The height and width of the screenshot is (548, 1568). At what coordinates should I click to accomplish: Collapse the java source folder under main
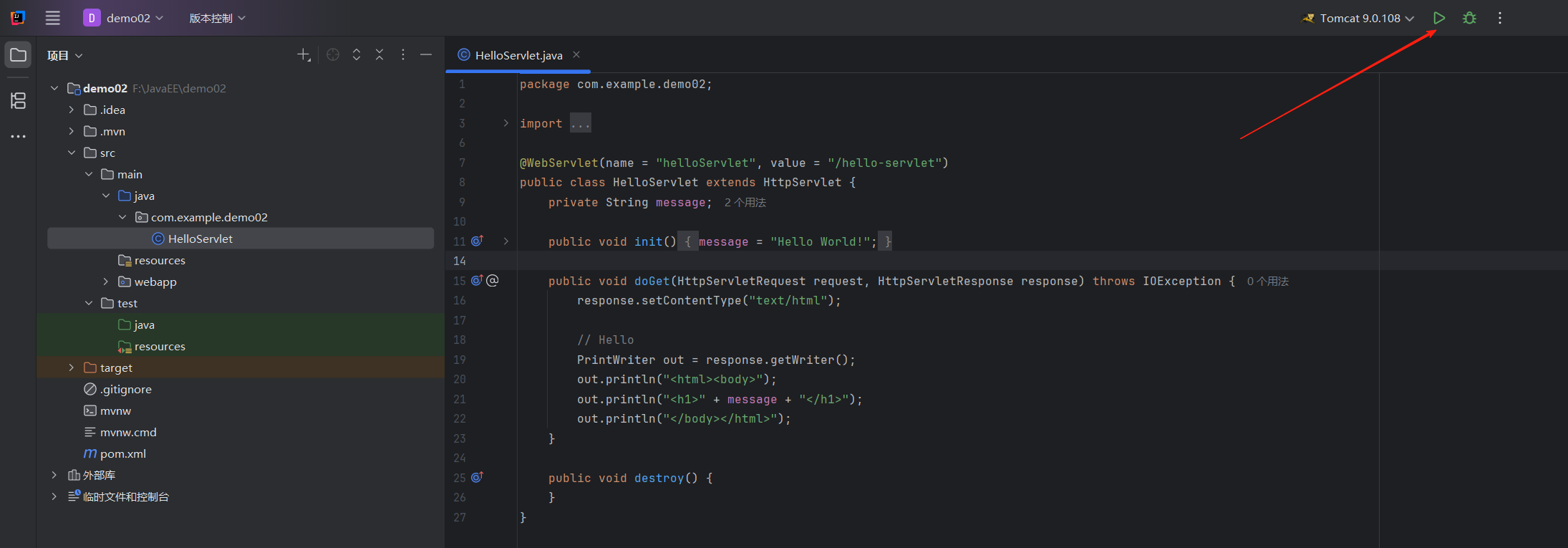click(x=106, y=196)
